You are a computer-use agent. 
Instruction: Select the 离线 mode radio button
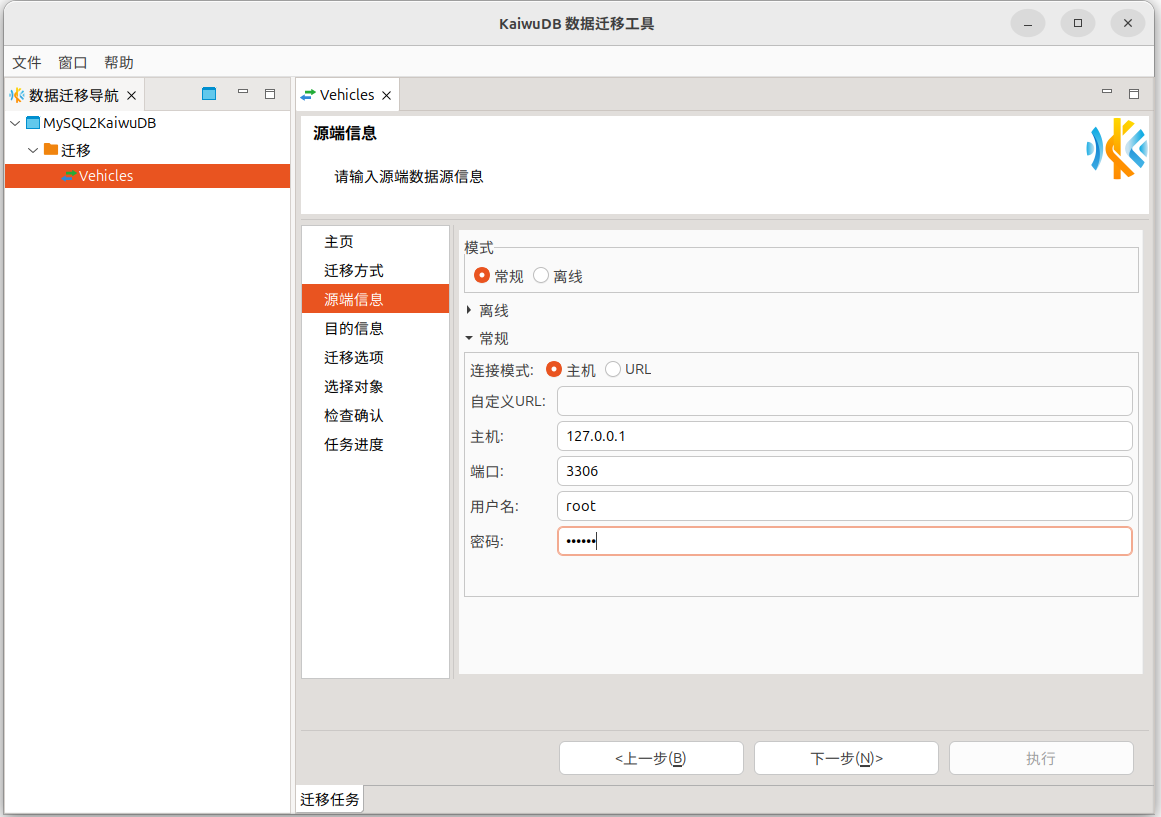pyautogui.click(x=541, y=276)
